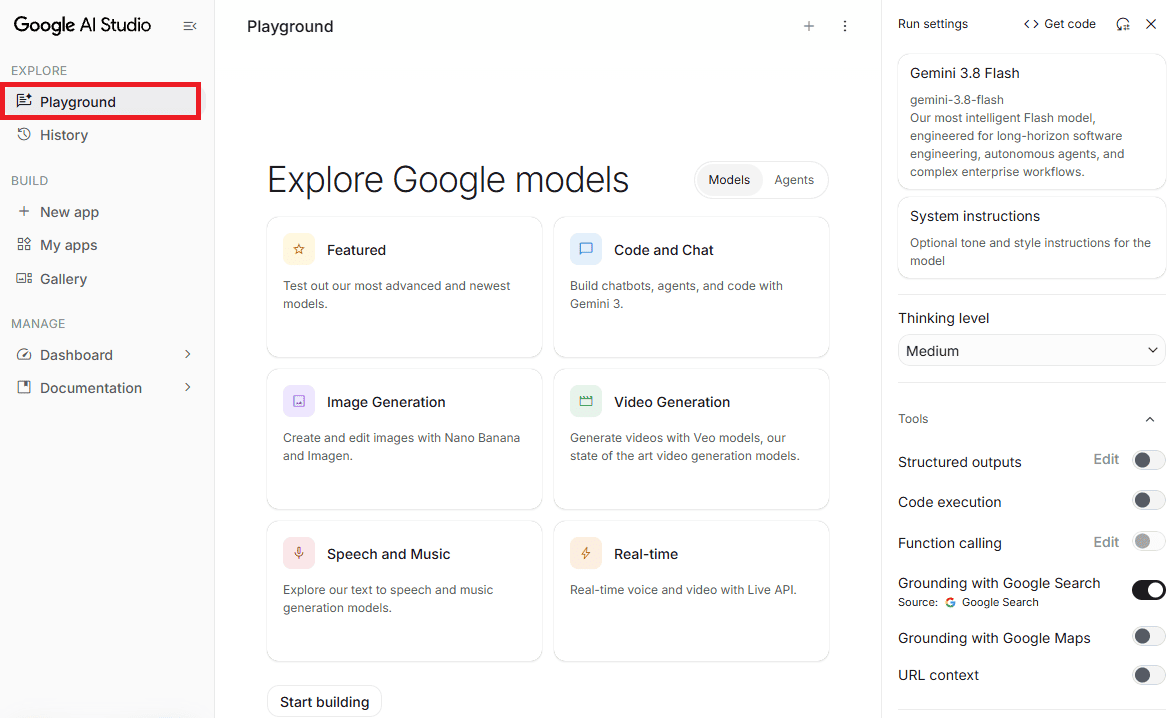Enable Grounding with Google Maps toggle
The height and width of the screenshot is (718, 1176).
pyautogui.click(x=1148, y=636)
